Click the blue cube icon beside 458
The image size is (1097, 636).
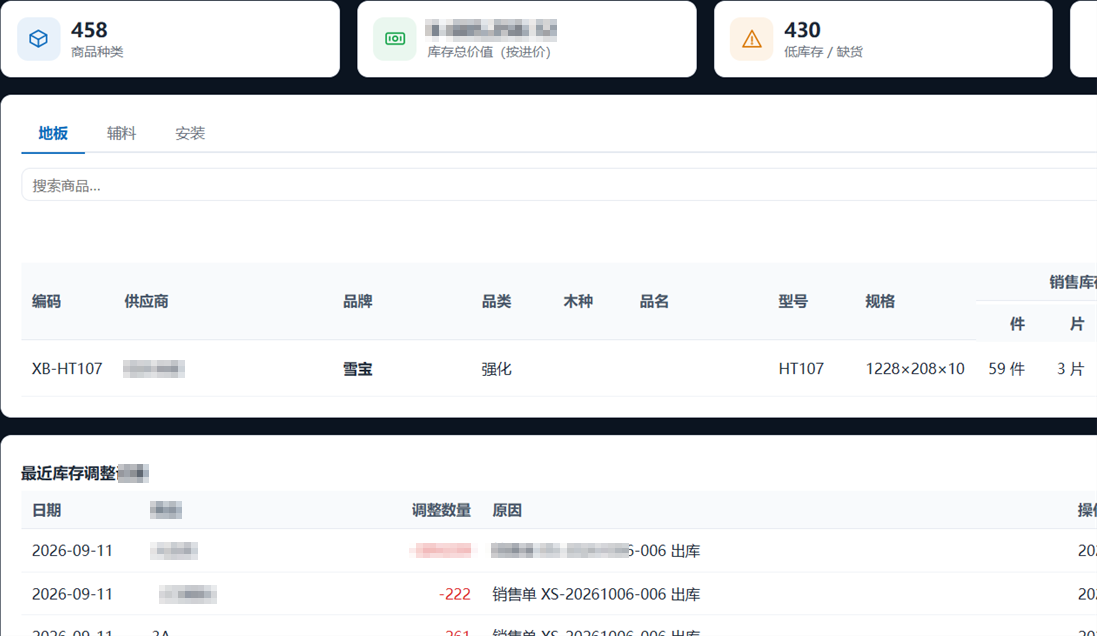38,38
